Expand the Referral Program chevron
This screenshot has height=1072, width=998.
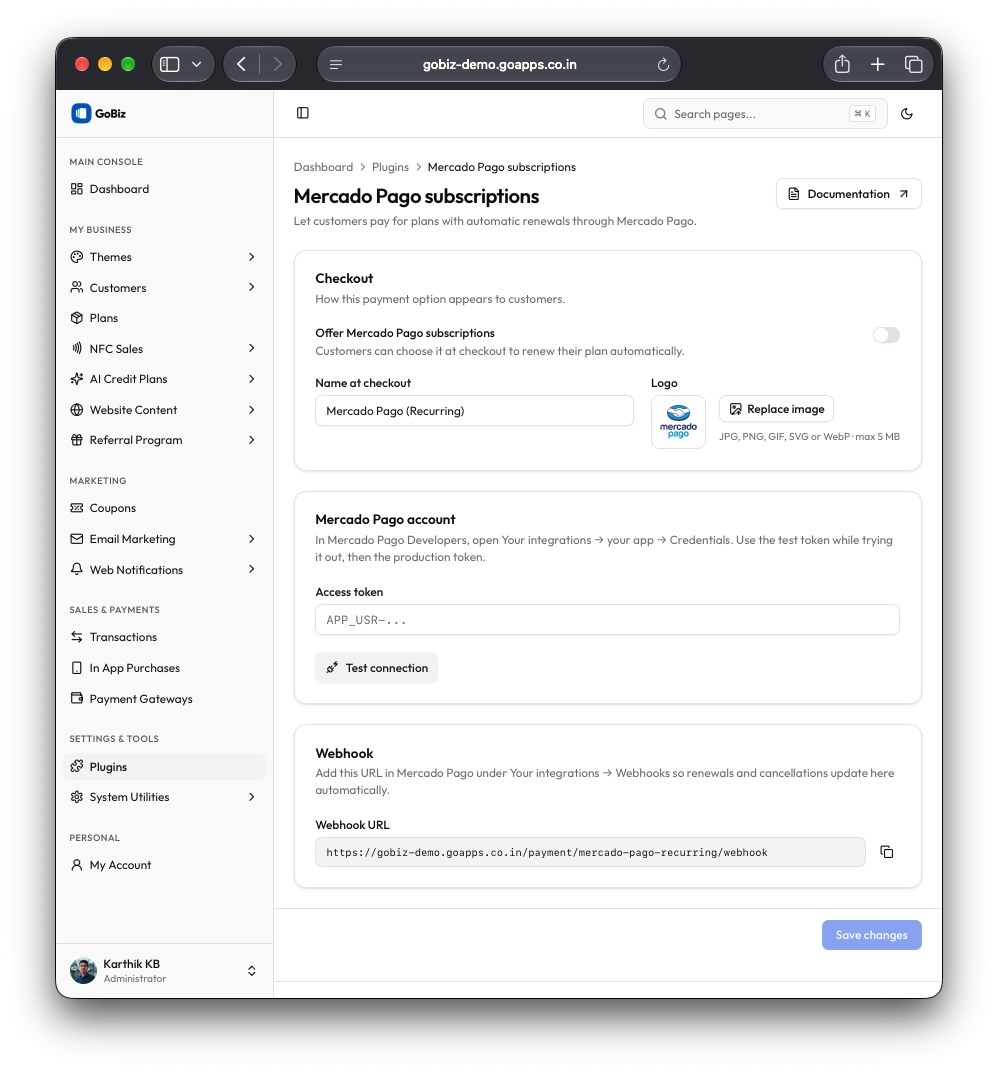click(x=252, y=440)
